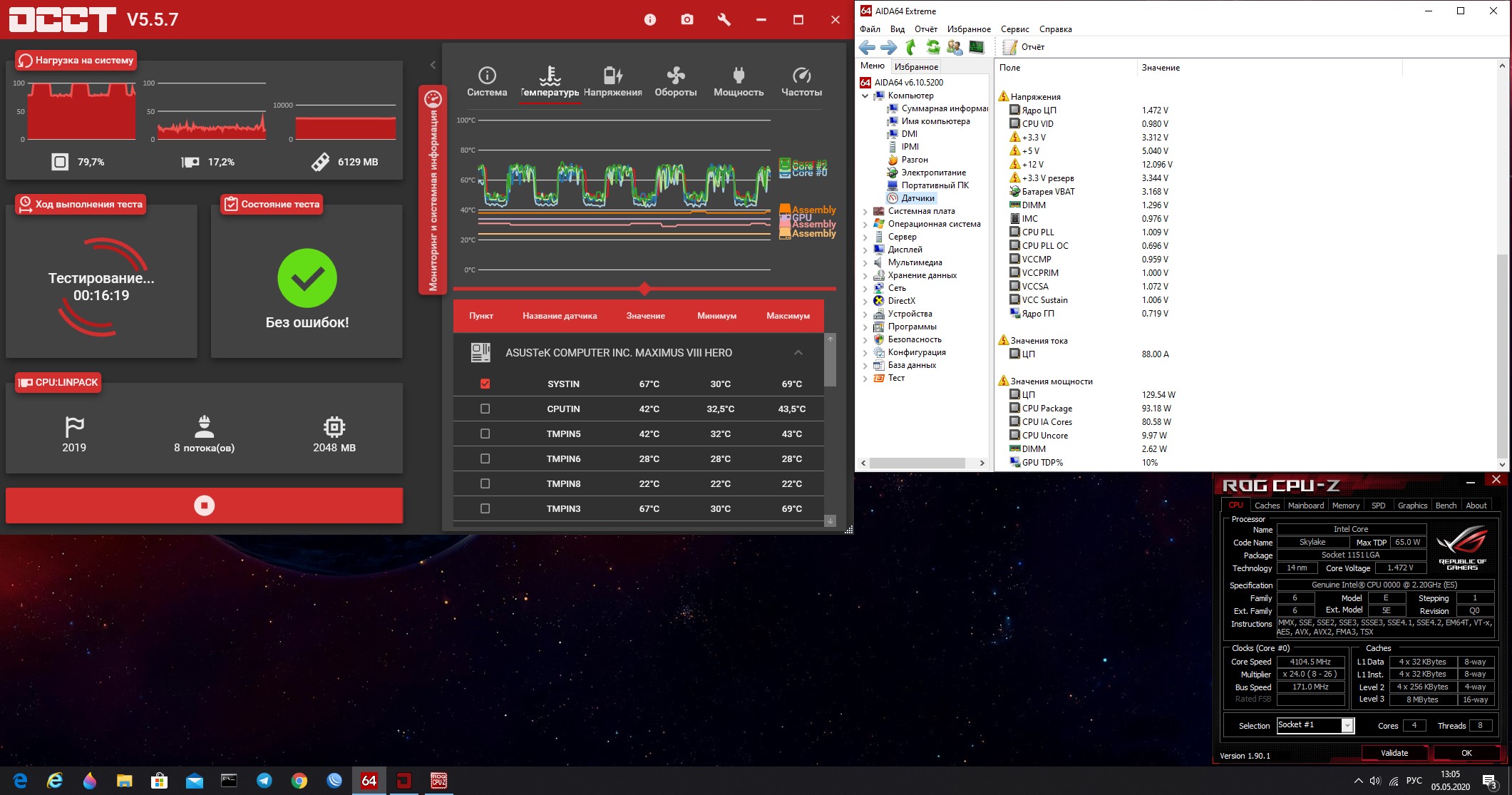Switch to the Напряжения monitoring tab
This screenshot has width=1512, height=795.
612,82
